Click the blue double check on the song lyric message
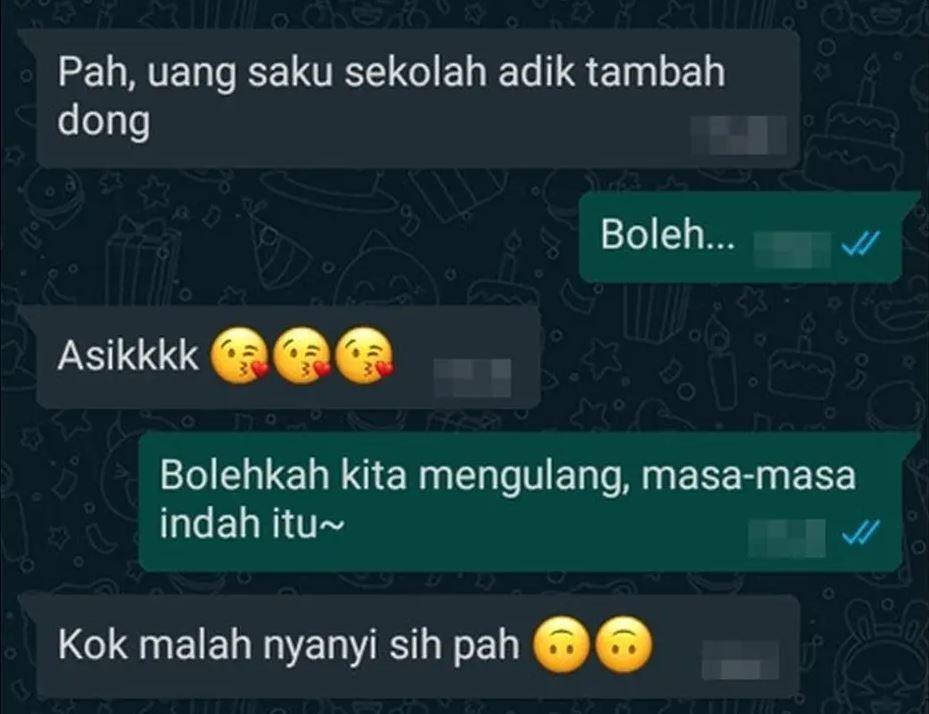The height and width of the screenshot is (714, 929). tap(861, 532)
